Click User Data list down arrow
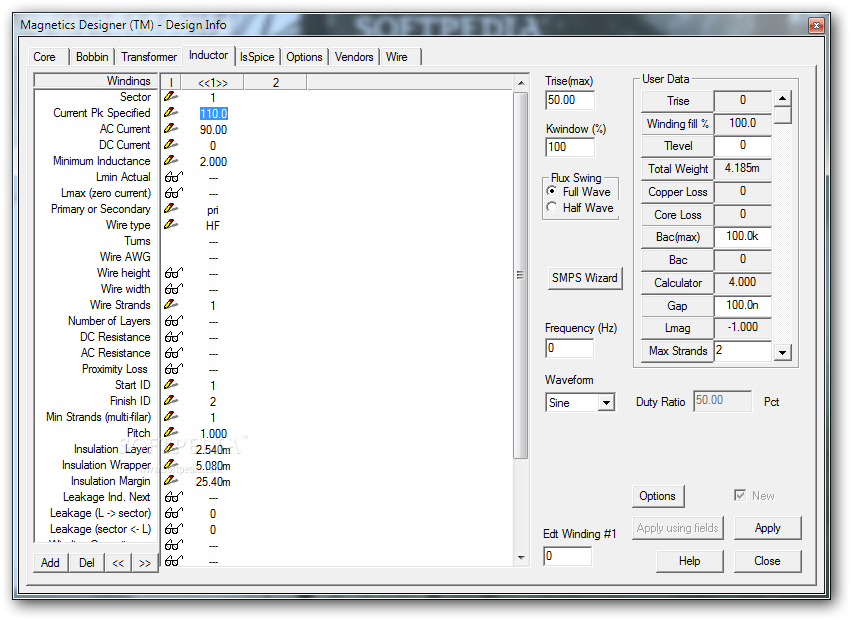Image resolution: width=851 pixels, height=620 pixels. tap(782, 352)
